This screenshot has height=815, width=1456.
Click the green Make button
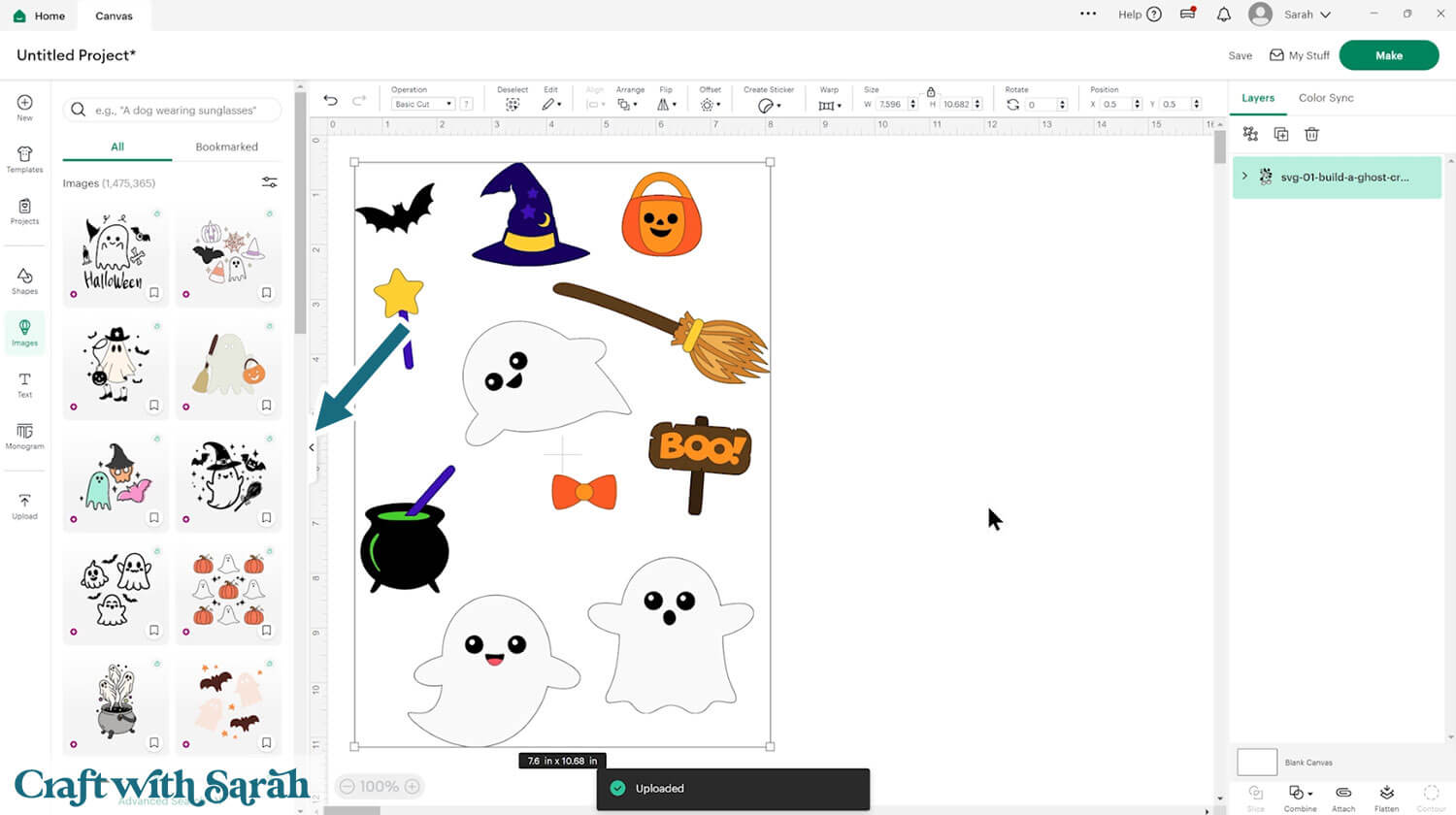(1388, 55)
